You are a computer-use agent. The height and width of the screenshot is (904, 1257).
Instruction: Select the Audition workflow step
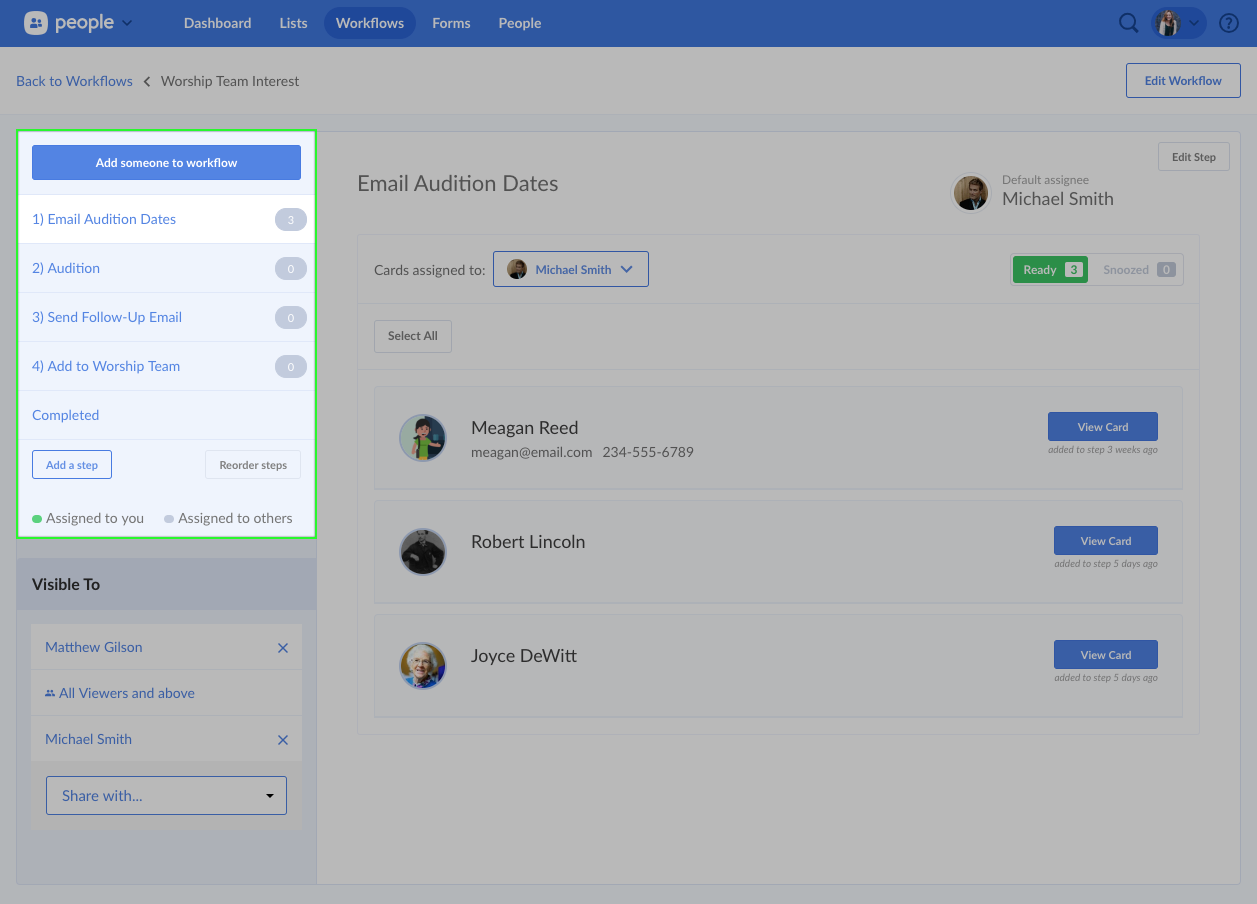(x=66, y=268)
